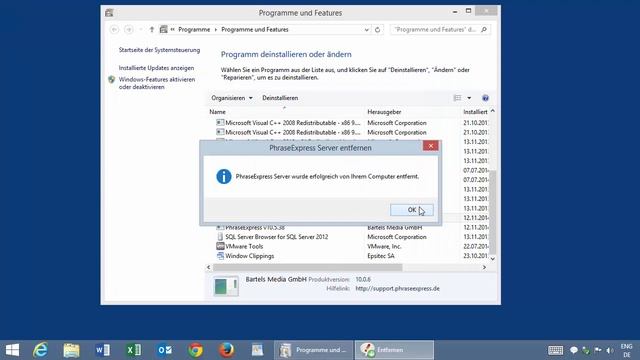Open the volume speaker tray icon
Screen dimensions: 640x360
[610, 350]
